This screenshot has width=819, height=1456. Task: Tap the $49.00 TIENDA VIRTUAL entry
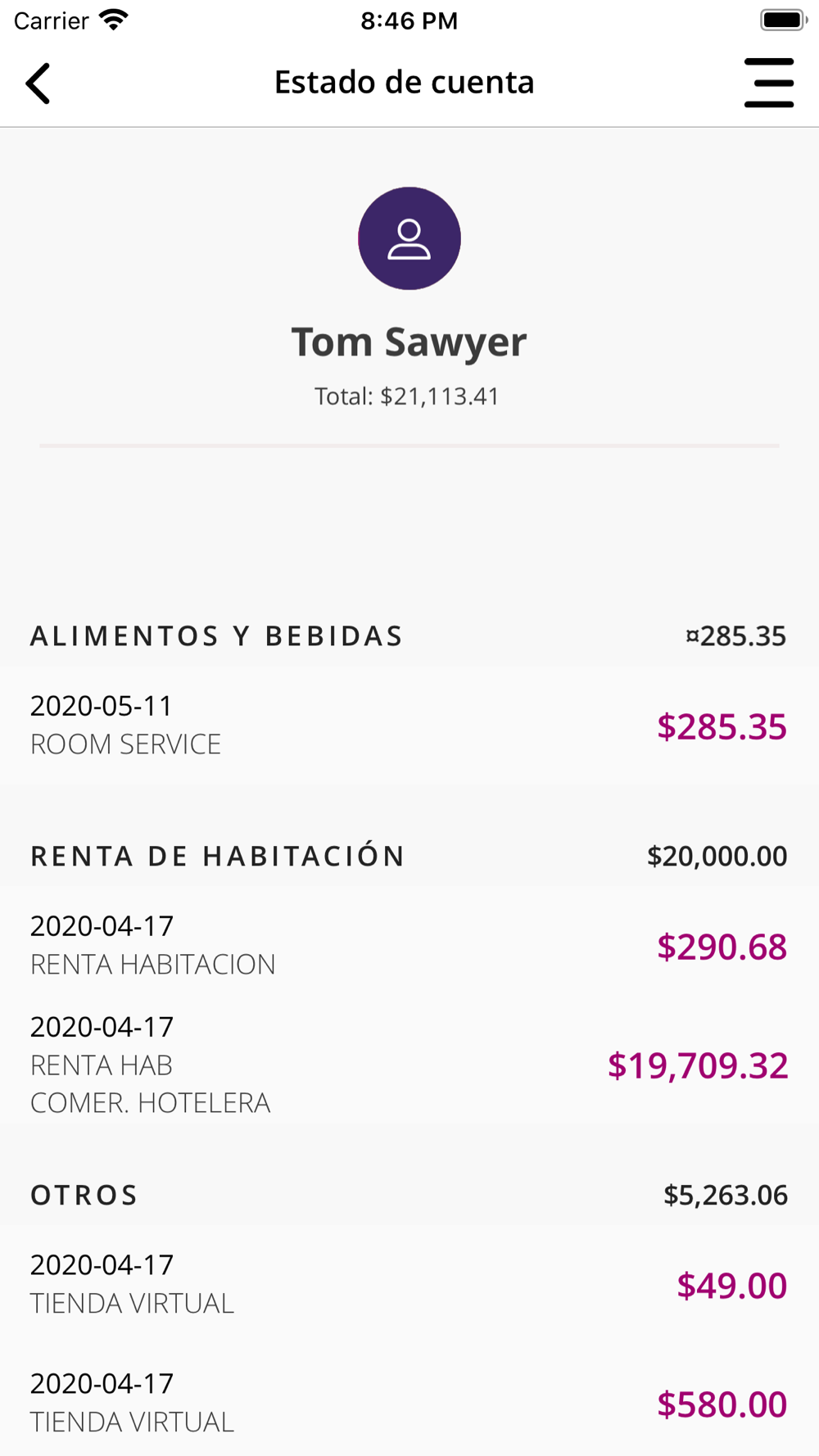(x=409, y=1284)
